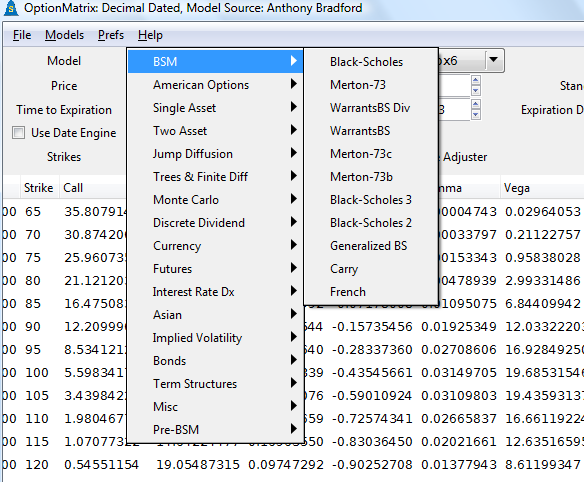Open the File menu
Viewport: 584px width, 482px height.
click(22, 35)
